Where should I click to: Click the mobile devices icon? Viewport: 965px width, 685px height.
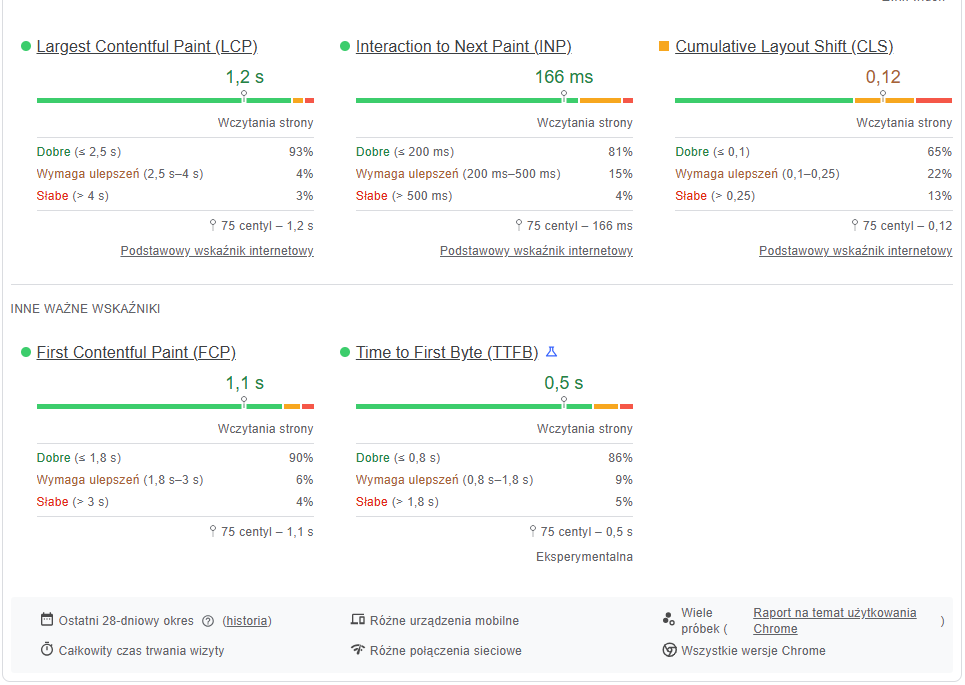click(358, 620)
